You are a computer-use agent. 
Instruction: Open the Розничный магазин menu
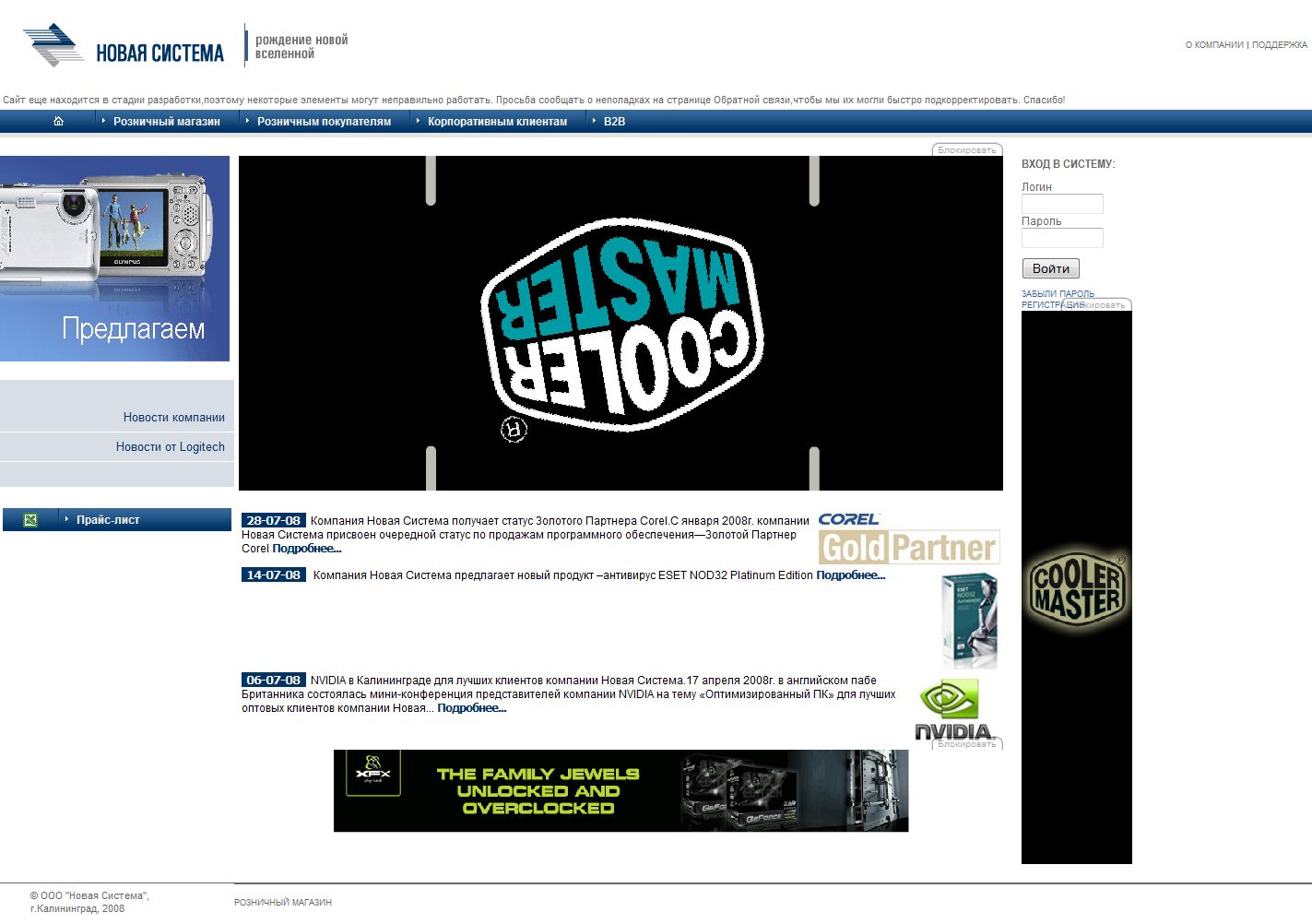(x=167, y=122)
